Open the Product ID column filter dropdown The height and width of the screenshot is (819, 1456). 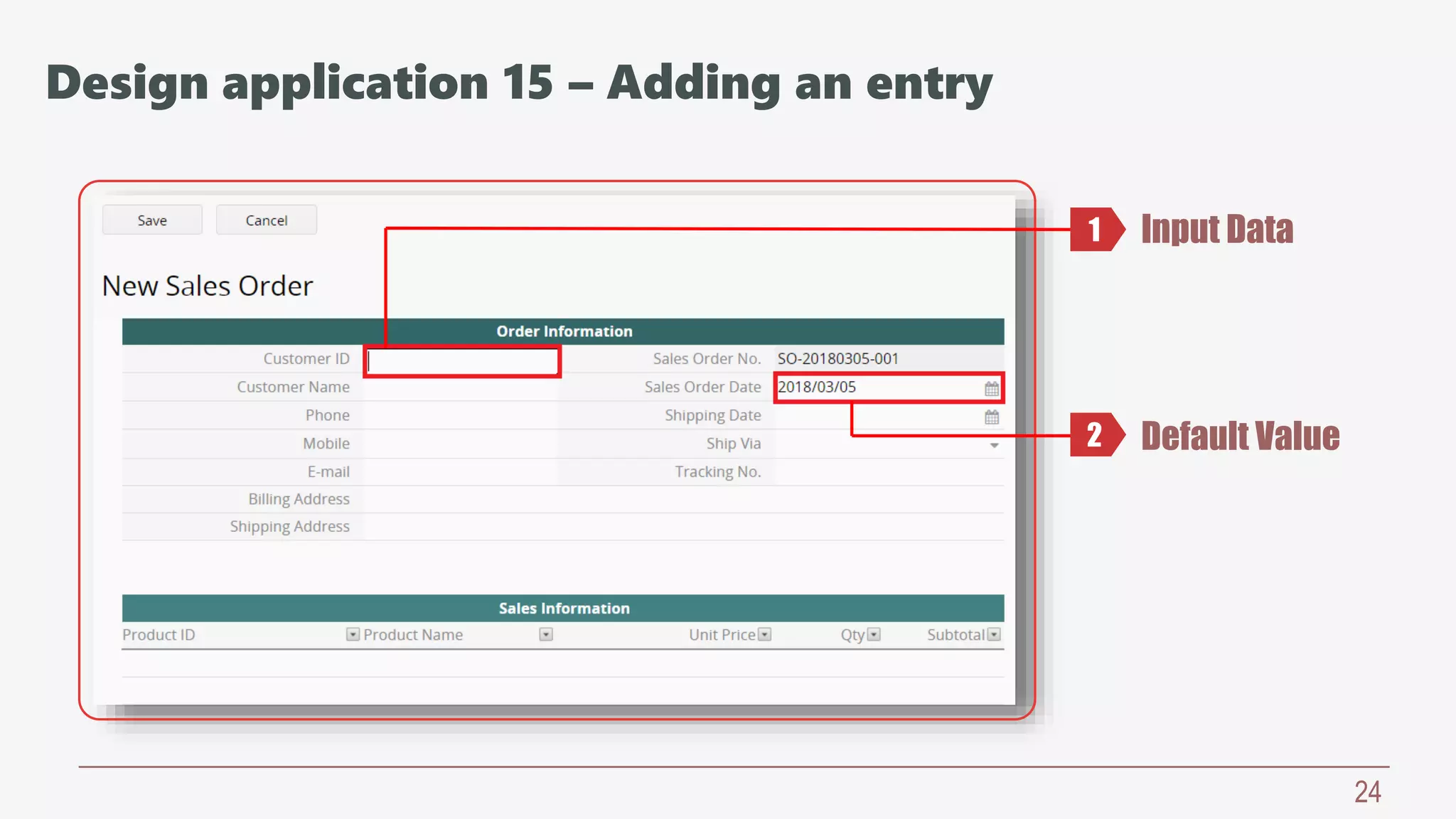[353, 634]
